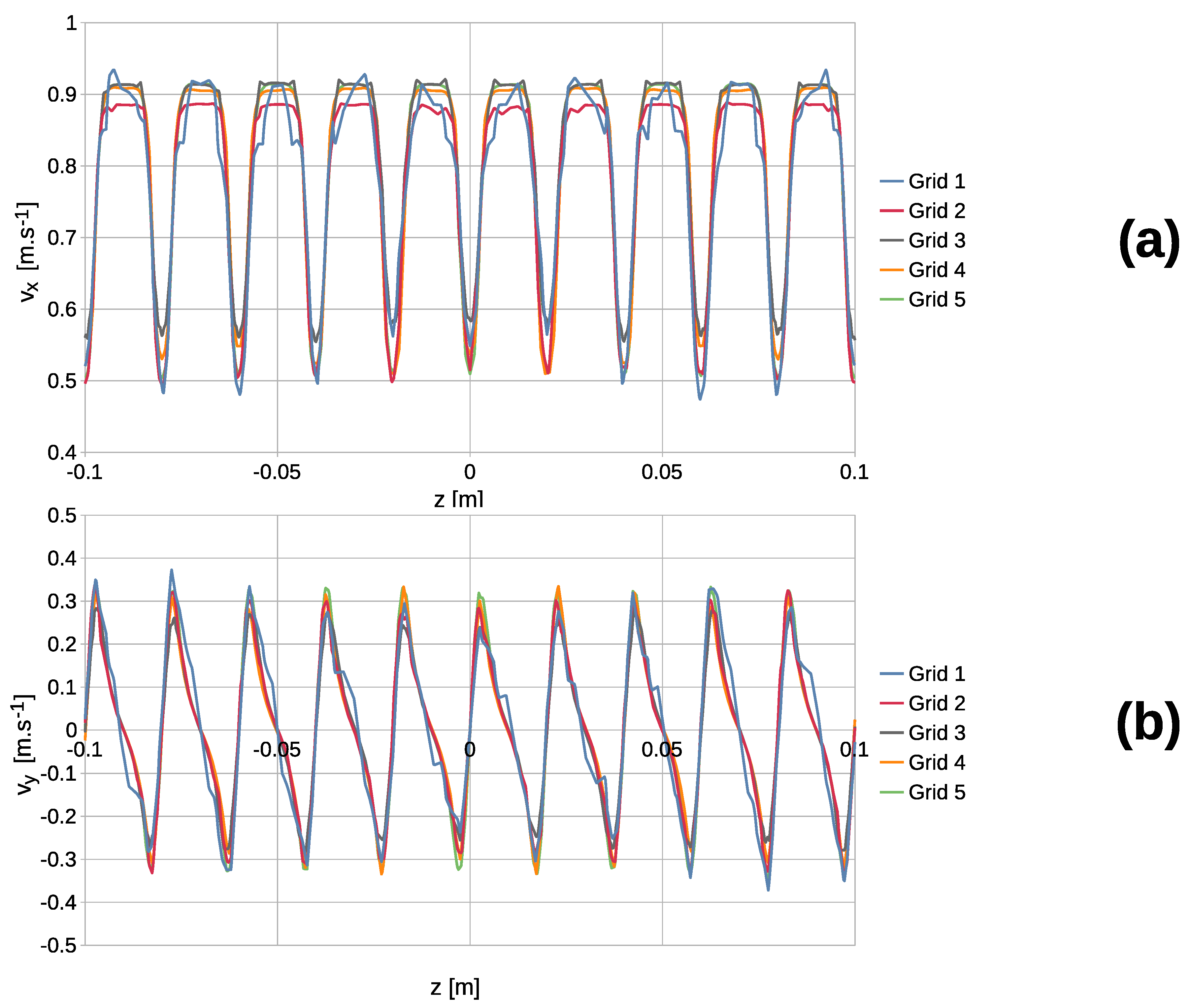This screenshot has width=1190, height=1008.
Task: Click the blue Grid 1 line swatch, top legend
Action: click(x=891, y=182)
